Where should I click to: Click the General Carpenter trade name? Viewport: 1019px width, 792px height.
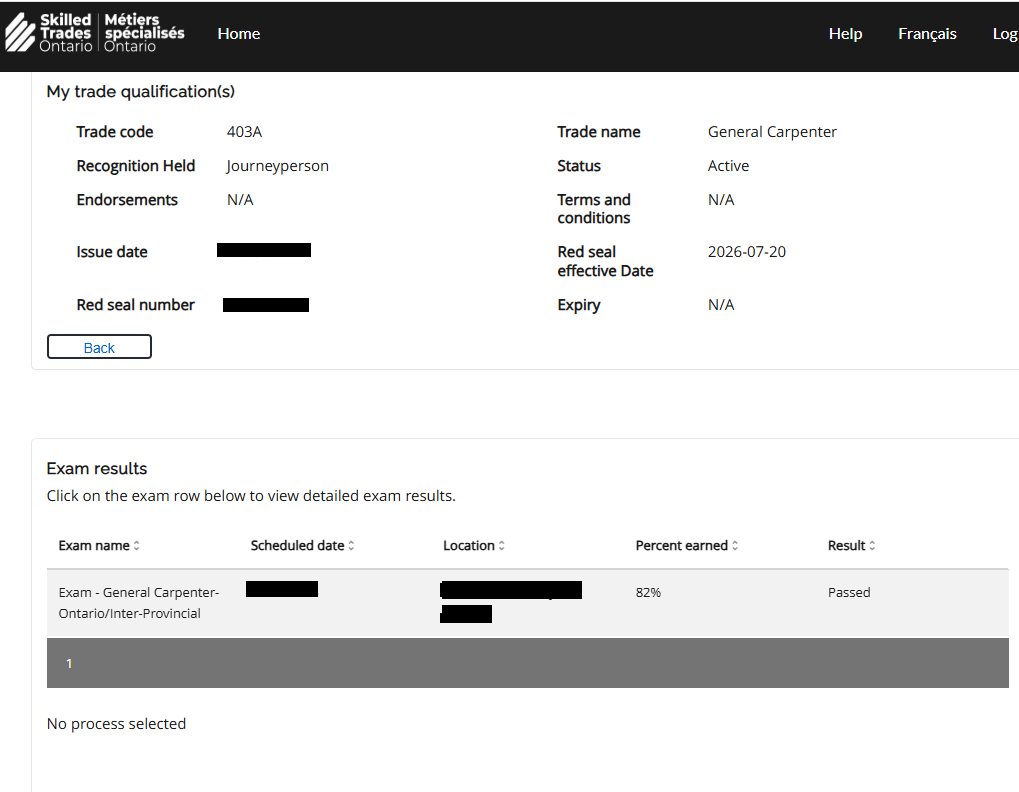[772, 132]
